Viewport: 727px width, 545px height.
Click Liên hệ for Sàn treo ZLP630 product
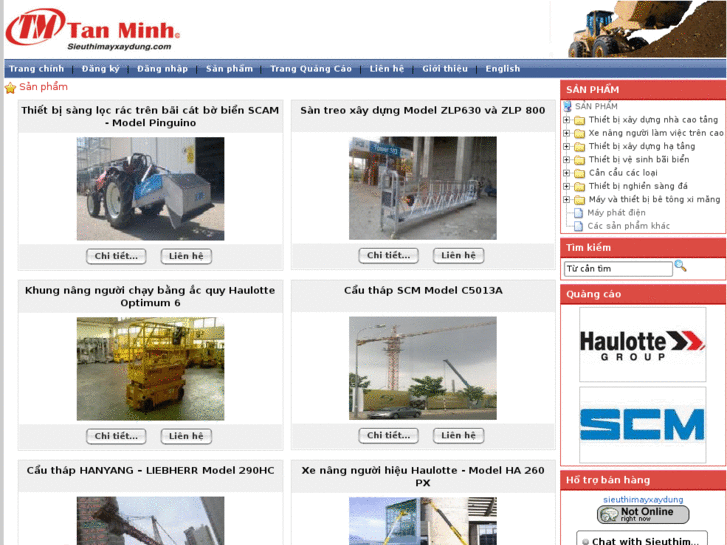click(x=458, y=256)
